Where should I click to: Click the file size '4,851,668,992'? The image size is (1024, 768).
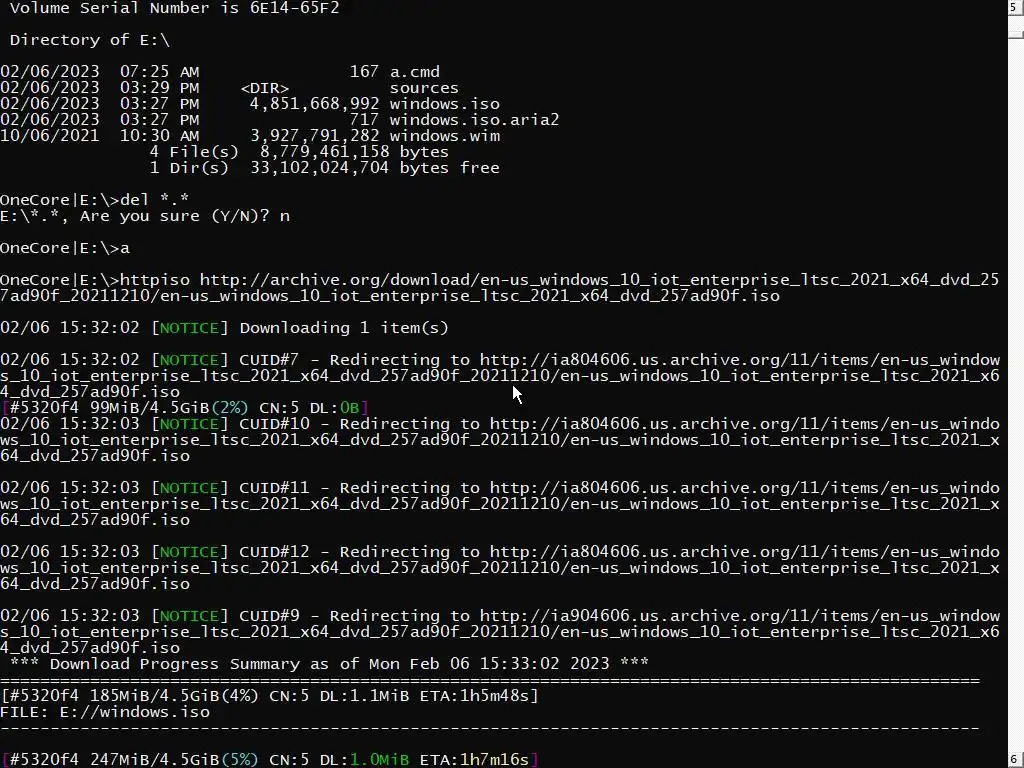(314, 104)
